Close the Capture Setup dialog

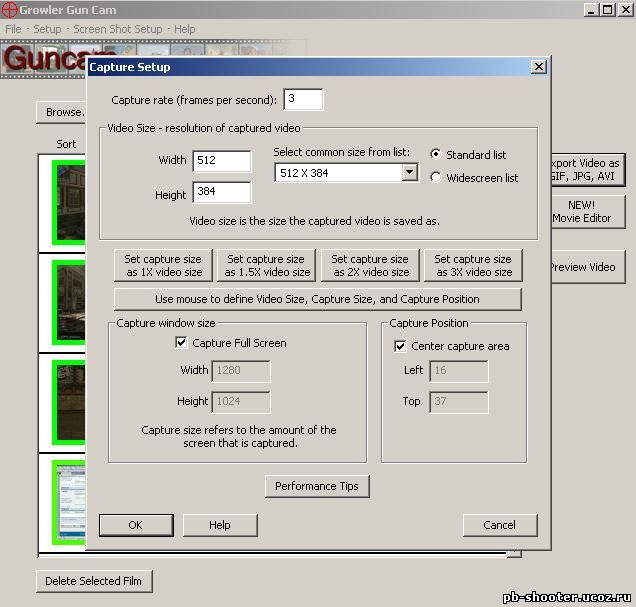point(539,66)
